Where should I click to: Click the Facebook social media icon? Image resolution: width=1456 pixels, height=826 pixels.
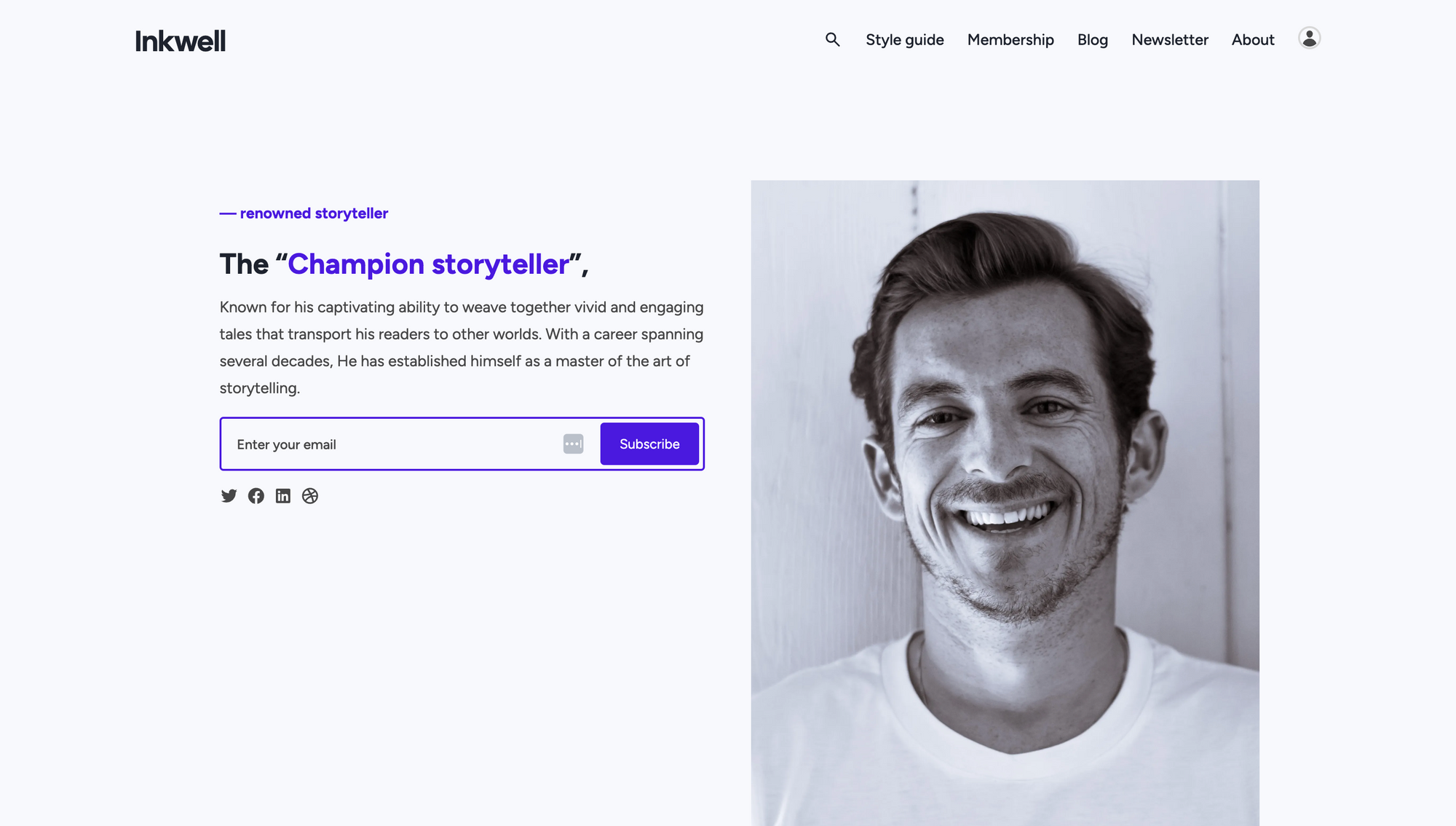coord(255,495)
